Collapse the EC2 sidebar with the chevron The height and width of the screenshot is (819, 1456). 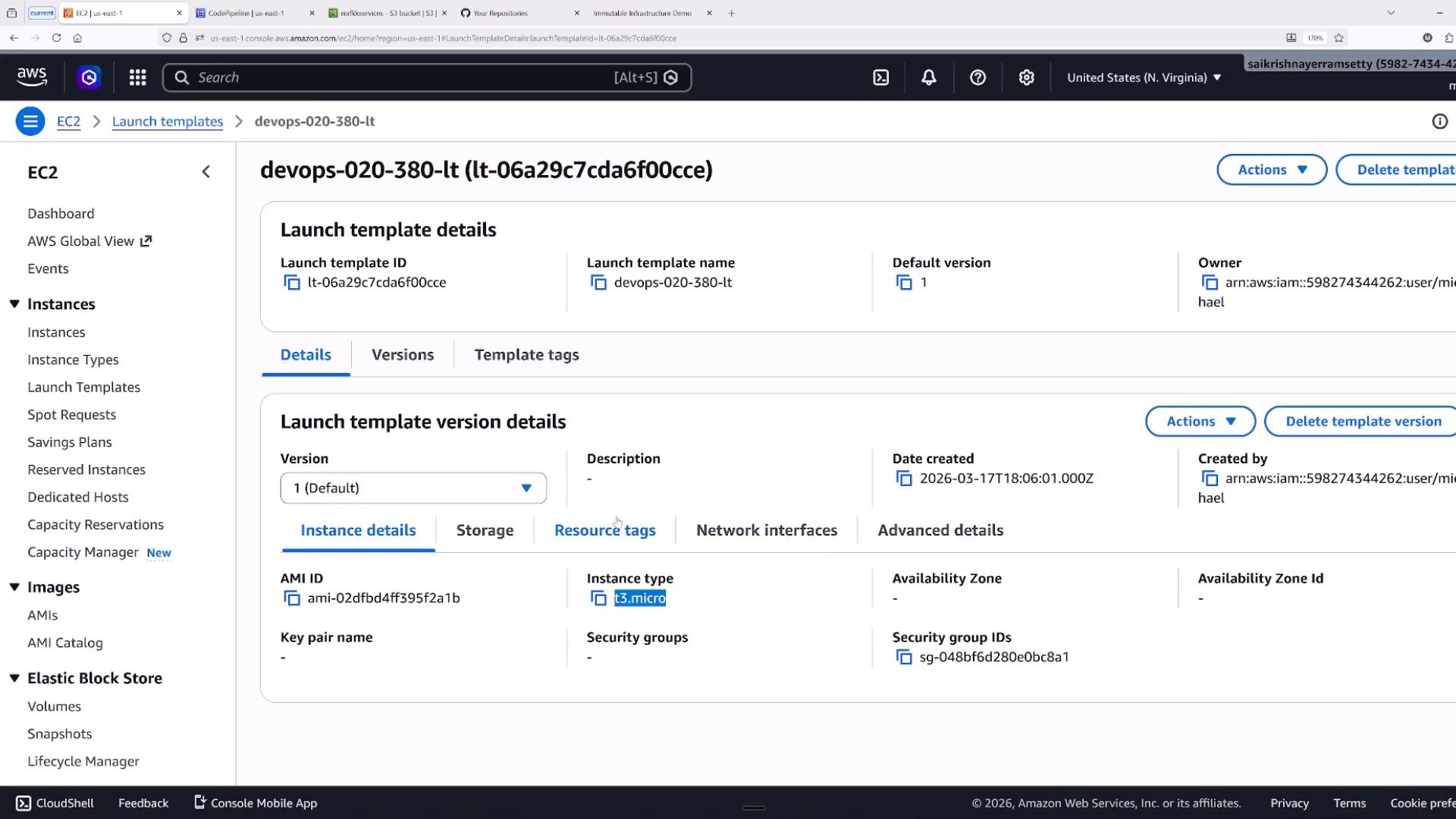[206, 172]
